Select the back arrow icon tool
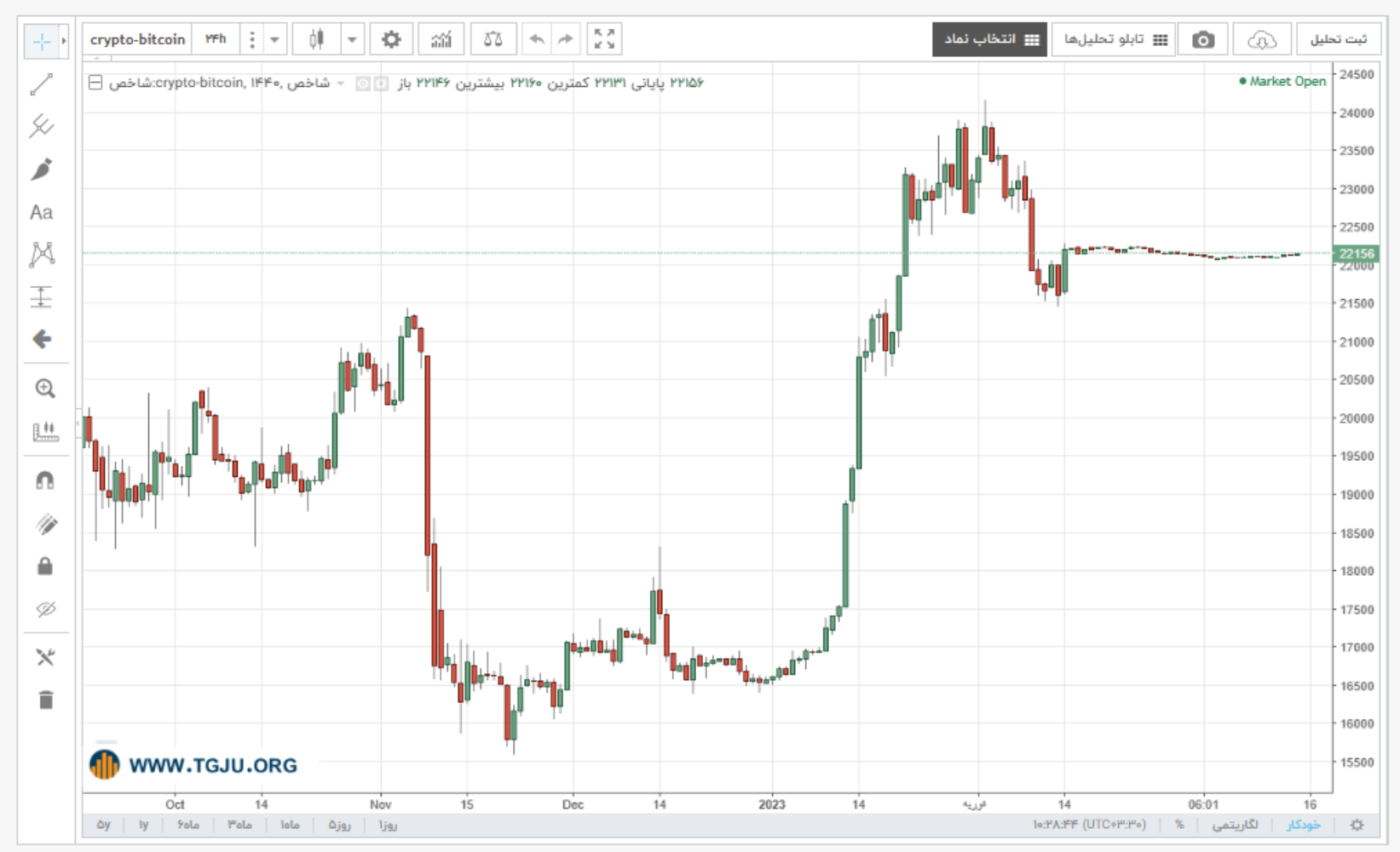1400x852 pixels. point(41,339)
